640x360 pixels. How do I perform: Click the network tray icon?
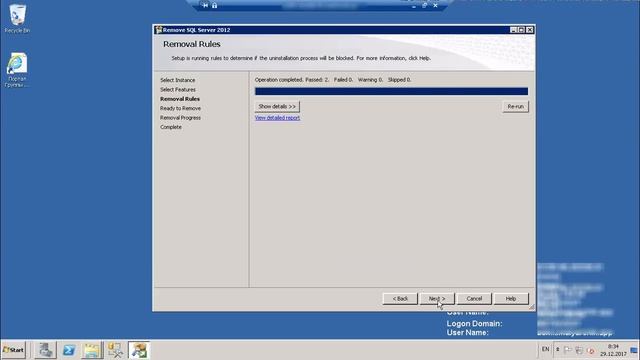tap(579, 350)
